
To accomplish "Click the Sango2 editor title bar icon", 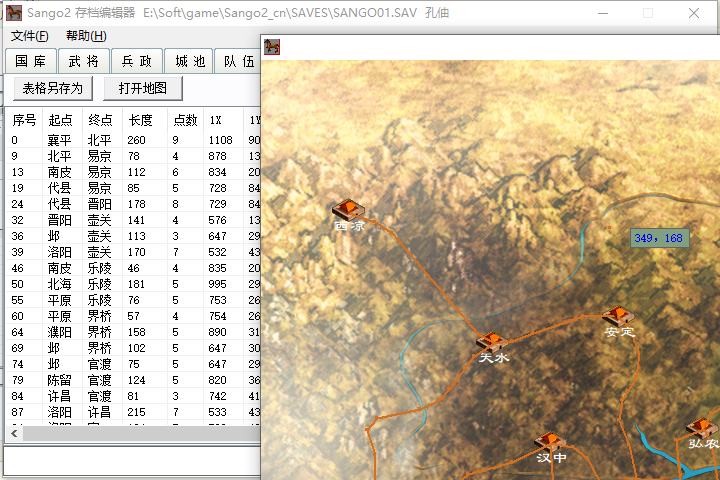I will coord(14,14).
